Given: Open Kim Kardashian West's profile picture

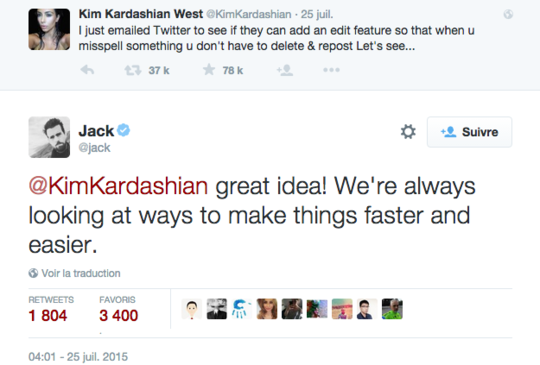Looking at the screenshot, I should click(x=49, y=29).
